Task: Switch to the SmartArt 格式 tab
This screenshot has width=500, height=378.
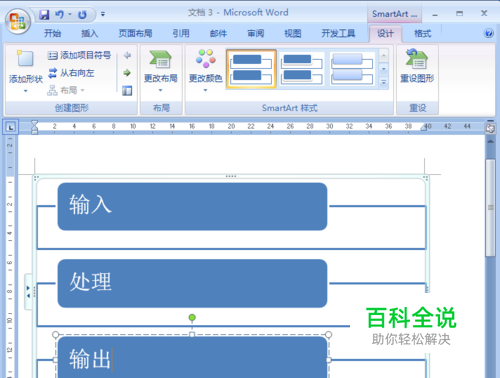Action: pyautogui.click(x=422, y=33)
